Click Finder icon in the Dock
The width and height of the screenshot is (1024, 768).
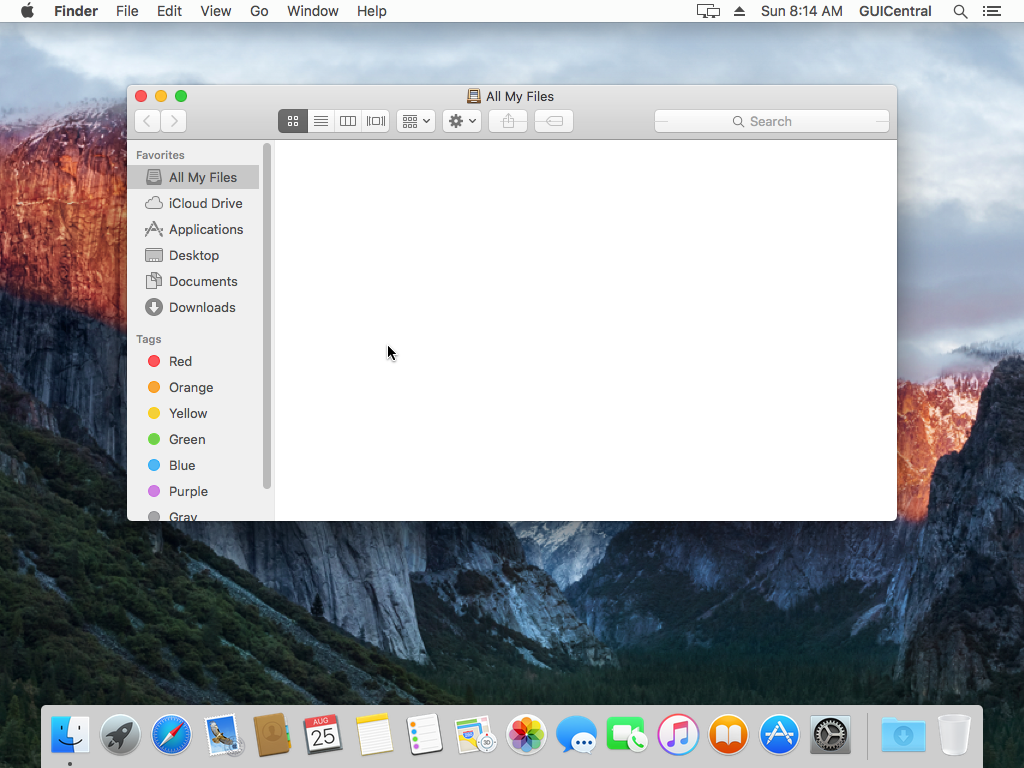70,735
